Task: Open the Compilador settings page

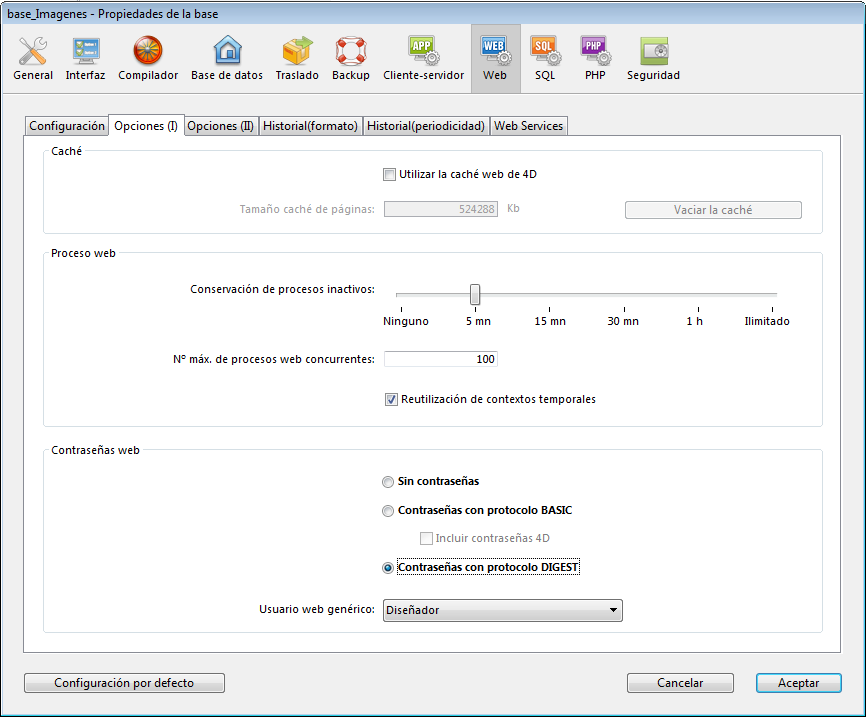Action: tap(148, 58)
